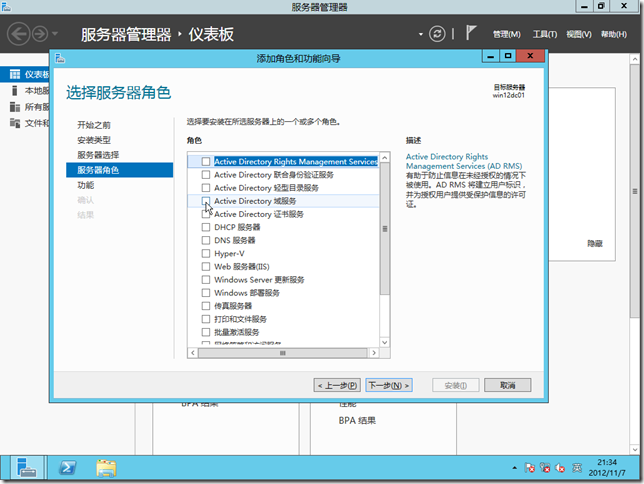Click the wizard title bar icon

(60, 58)
